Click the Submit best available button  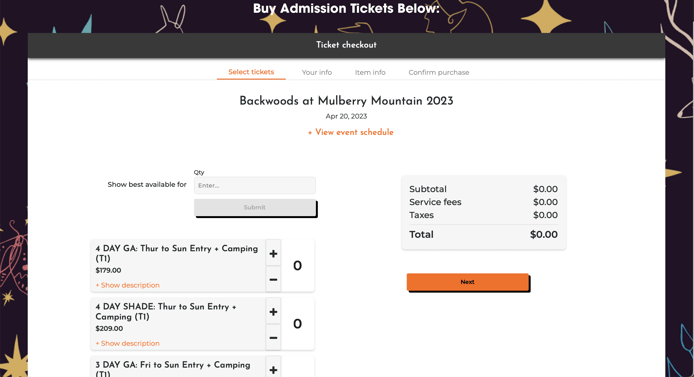click(x=255, y=207)
